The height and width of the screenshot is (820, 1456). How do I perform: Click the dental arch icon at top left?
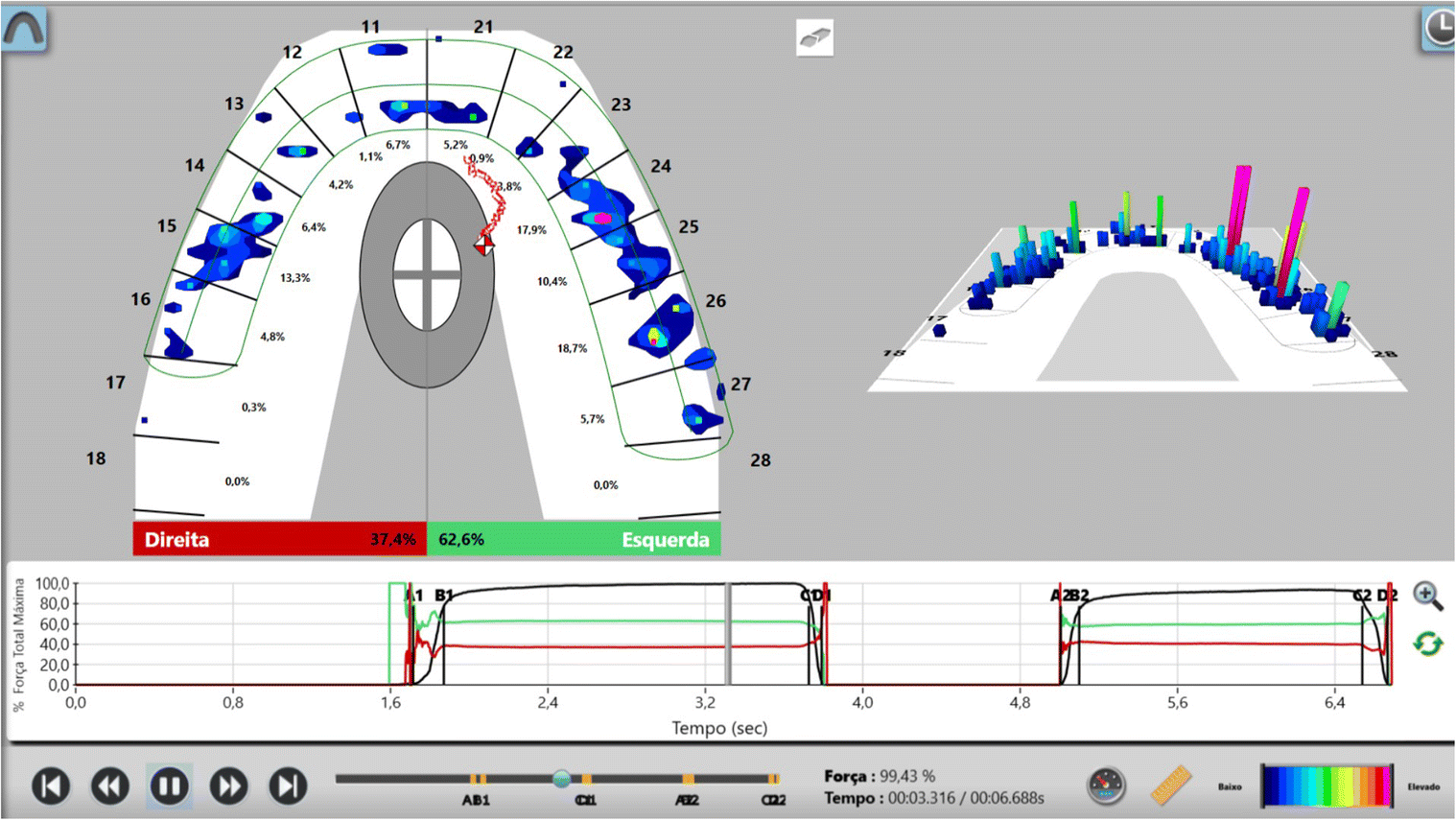(24, 30)
